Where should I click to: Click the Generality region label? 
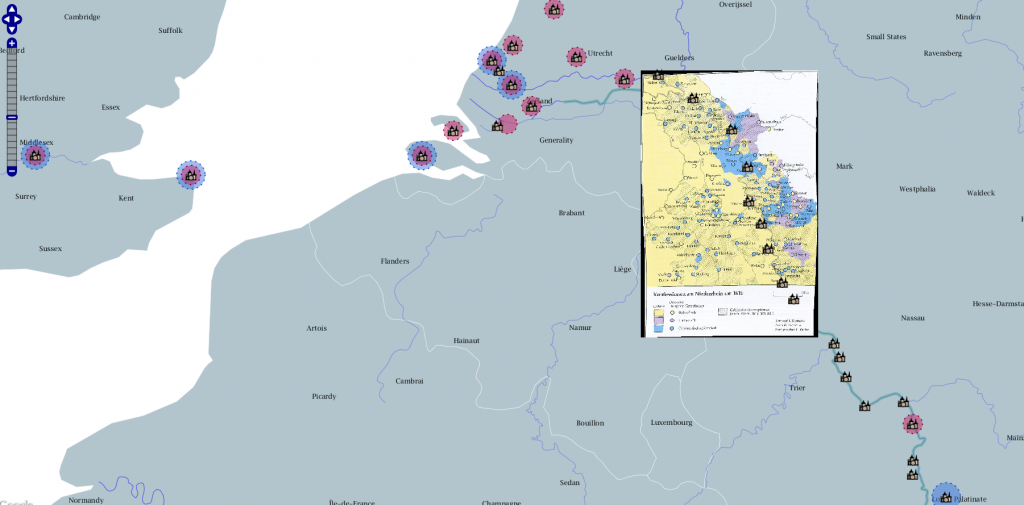click(x=556, y=140)
